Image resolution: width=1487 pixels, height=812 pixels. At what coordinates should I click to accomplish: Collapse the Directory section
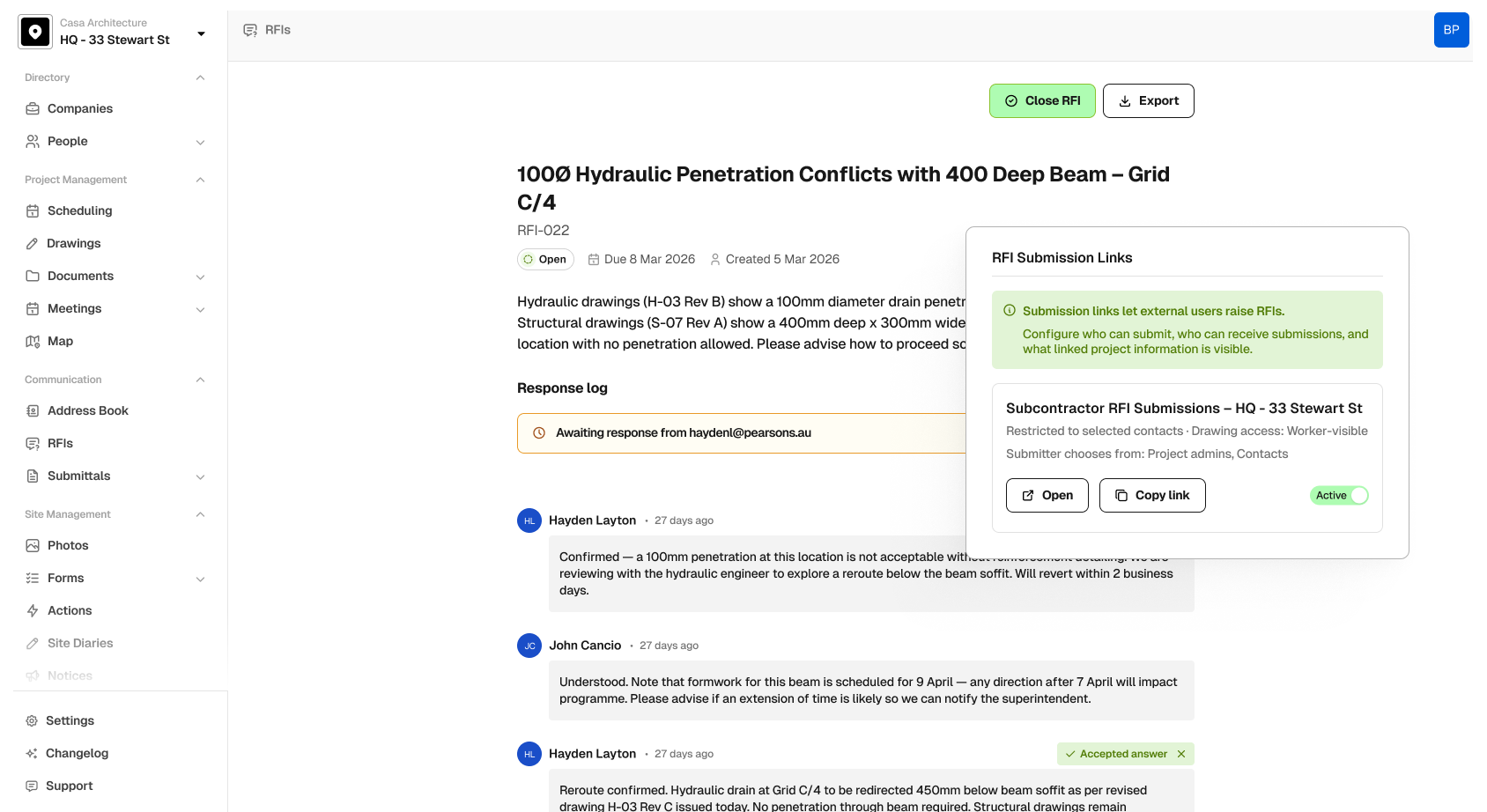point(200,78)
